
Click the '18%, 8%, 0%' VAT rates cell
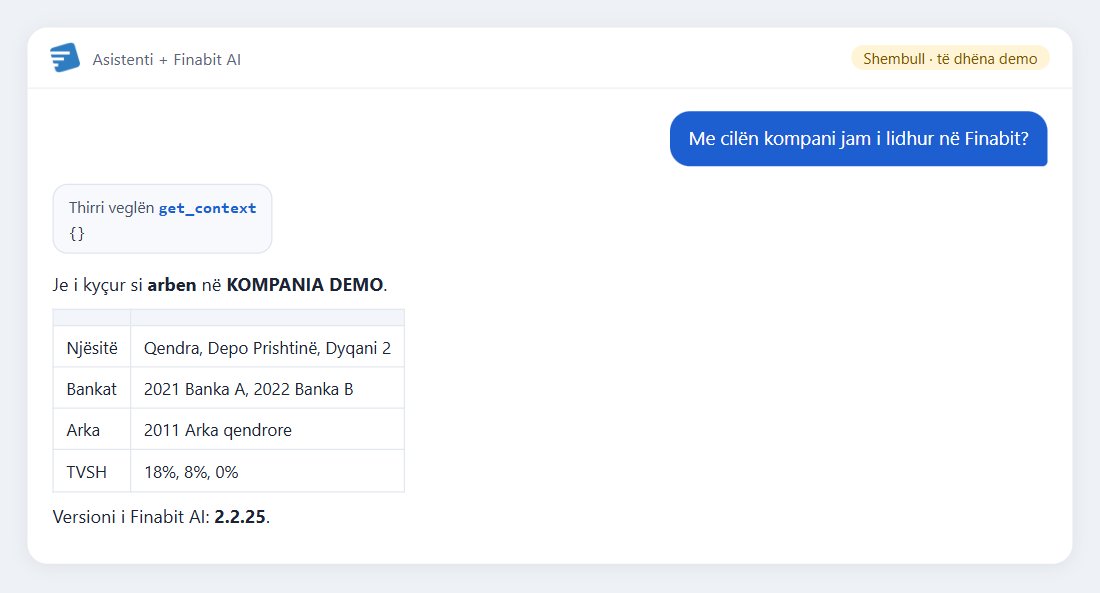[x=267, y=472]
